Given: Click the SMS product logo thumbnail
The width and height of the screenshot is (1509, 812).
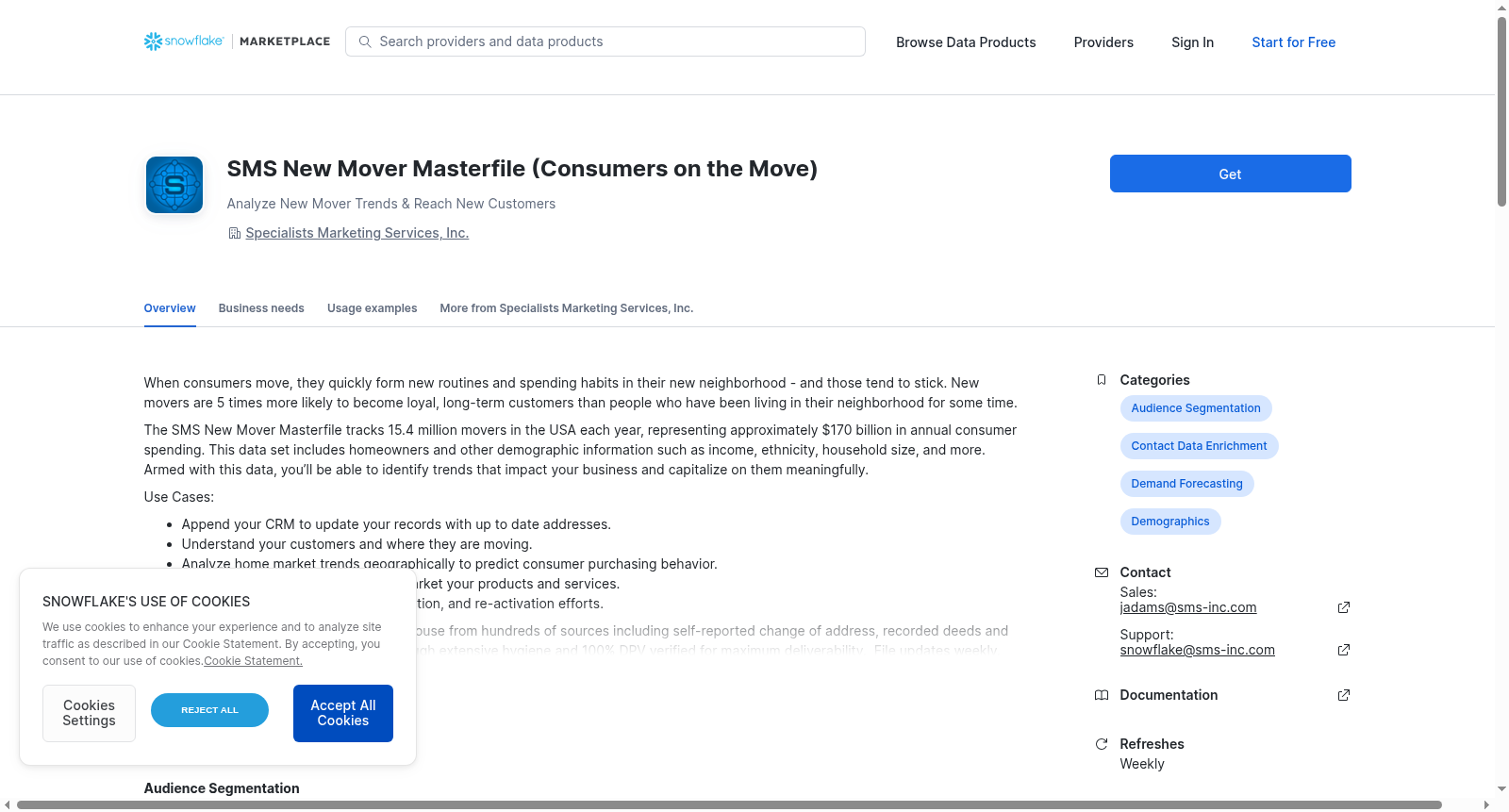Looking at the screenshot, I should point(174,185).
